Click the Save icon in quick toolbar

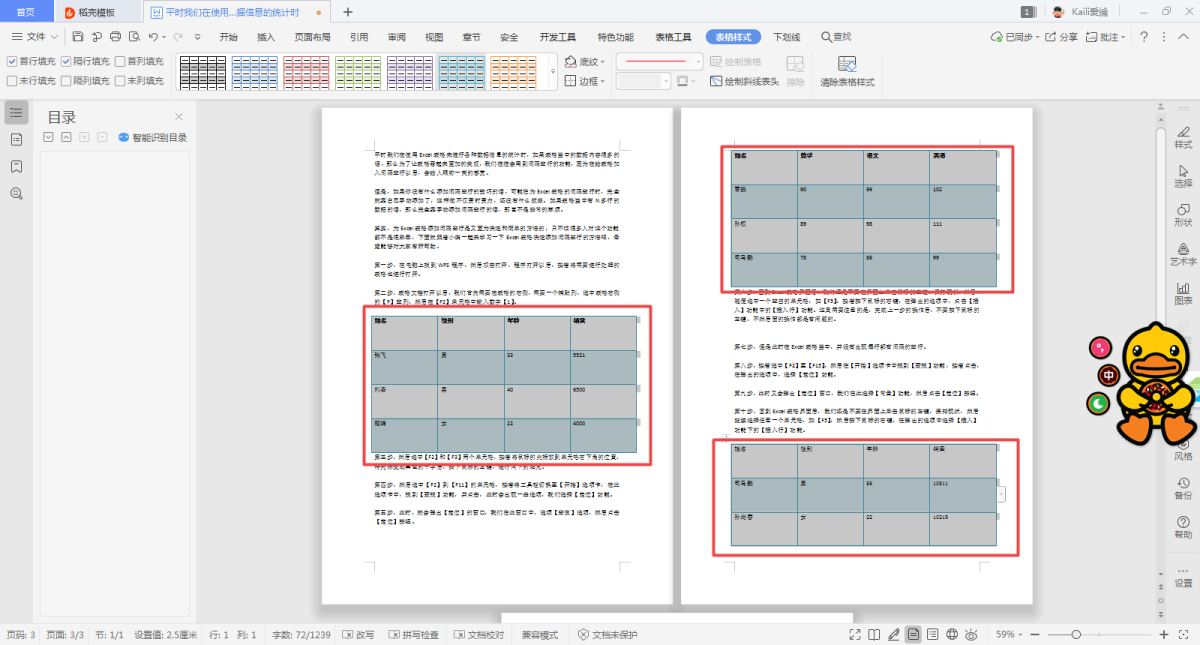(x=78, y=37)
